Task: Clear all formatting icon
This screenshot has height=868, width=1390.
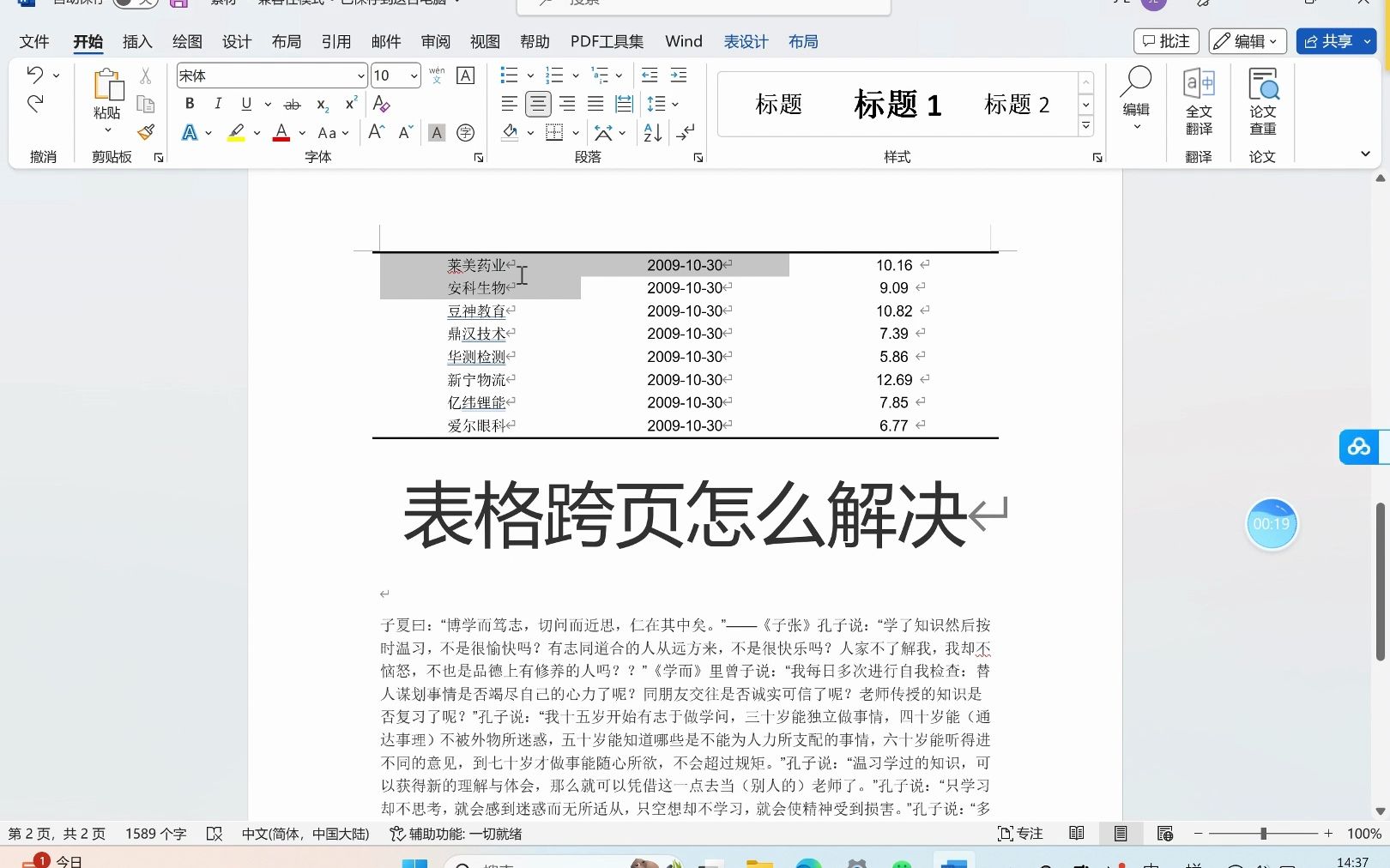Action: tap(382, 104)
